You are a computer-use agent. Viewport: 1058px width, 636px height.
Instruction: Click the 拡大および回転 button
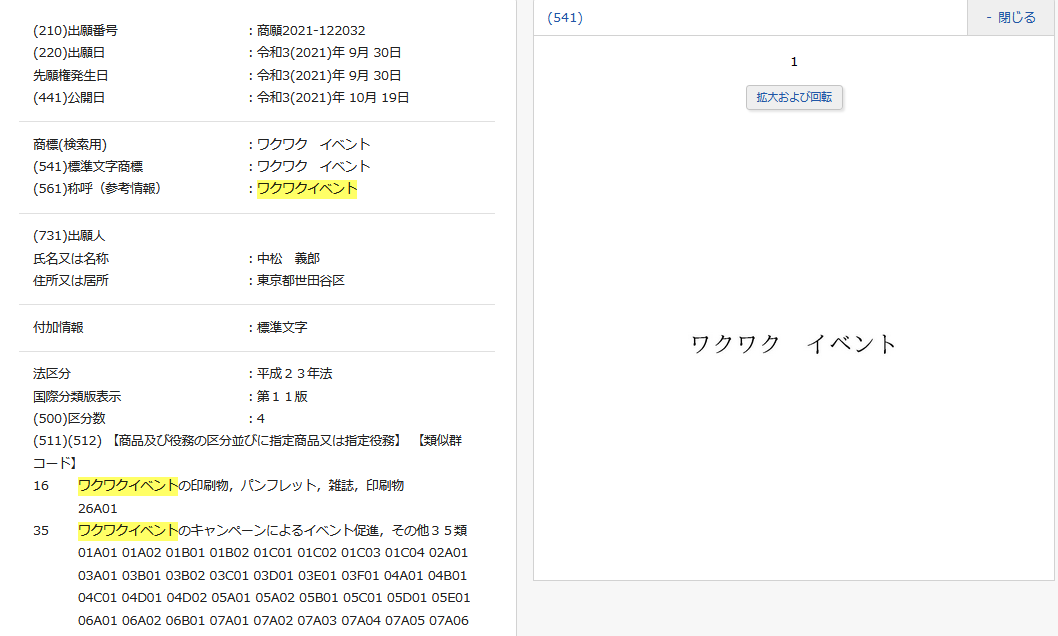(794, 97)
